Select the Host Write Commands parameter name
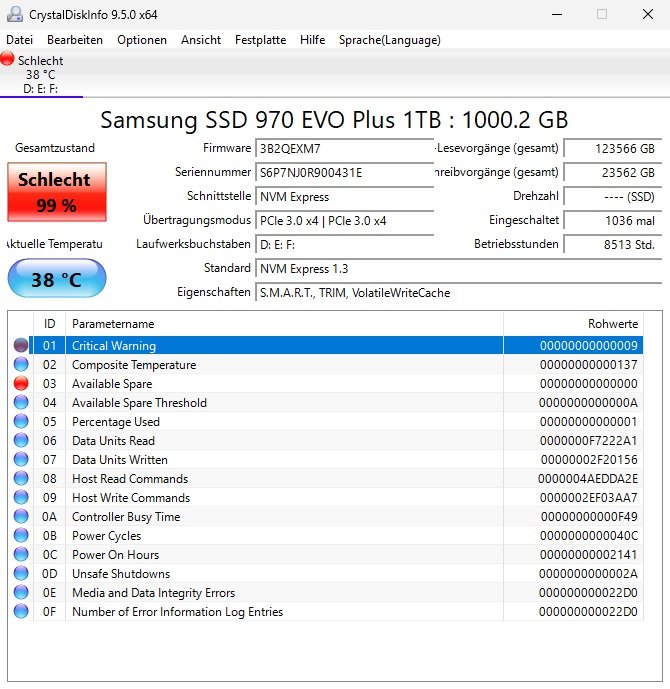The image size is (670, 689). (x=131, y=497)
